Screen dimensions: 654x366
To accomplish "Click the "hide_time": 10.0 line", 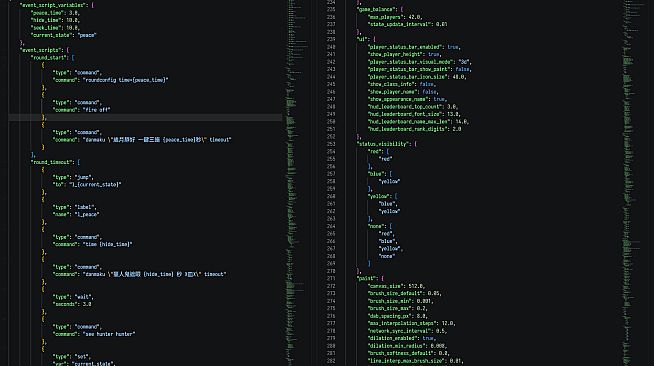I will (x=55, y=20).
